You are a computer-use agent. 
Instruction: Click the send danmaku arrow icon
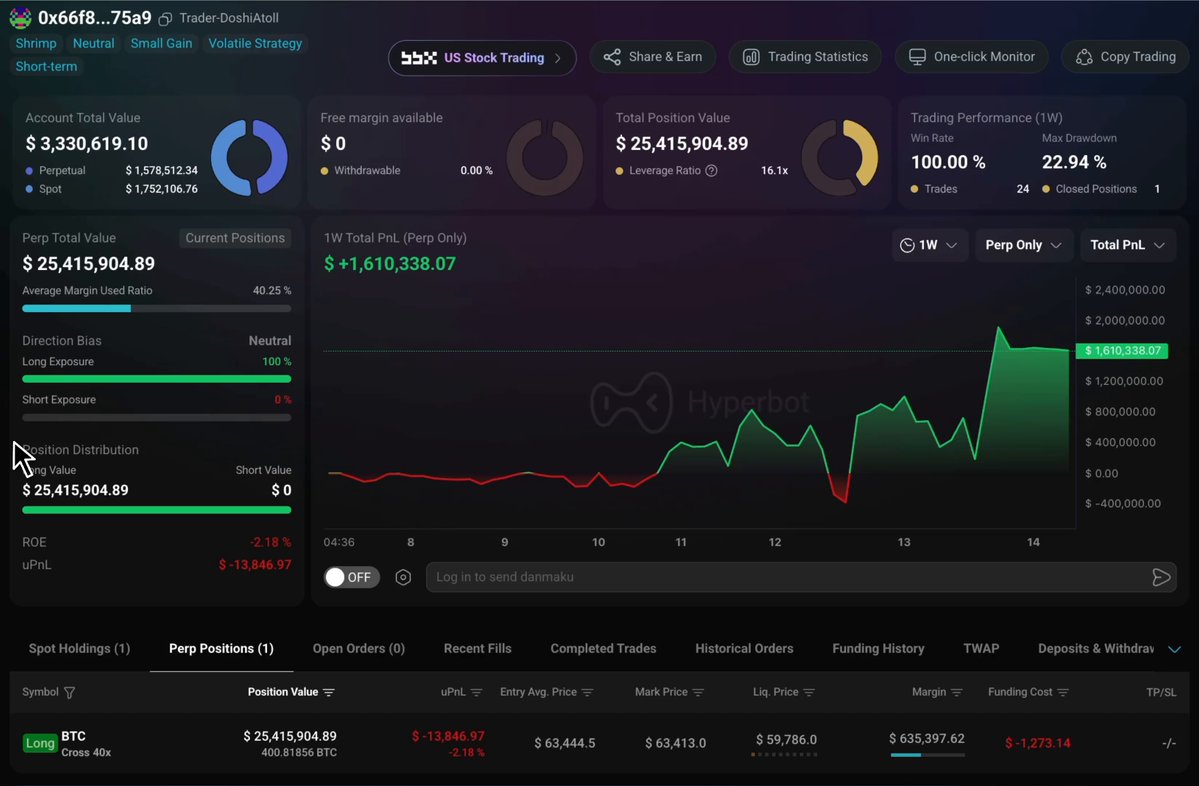click(1161, 577)
